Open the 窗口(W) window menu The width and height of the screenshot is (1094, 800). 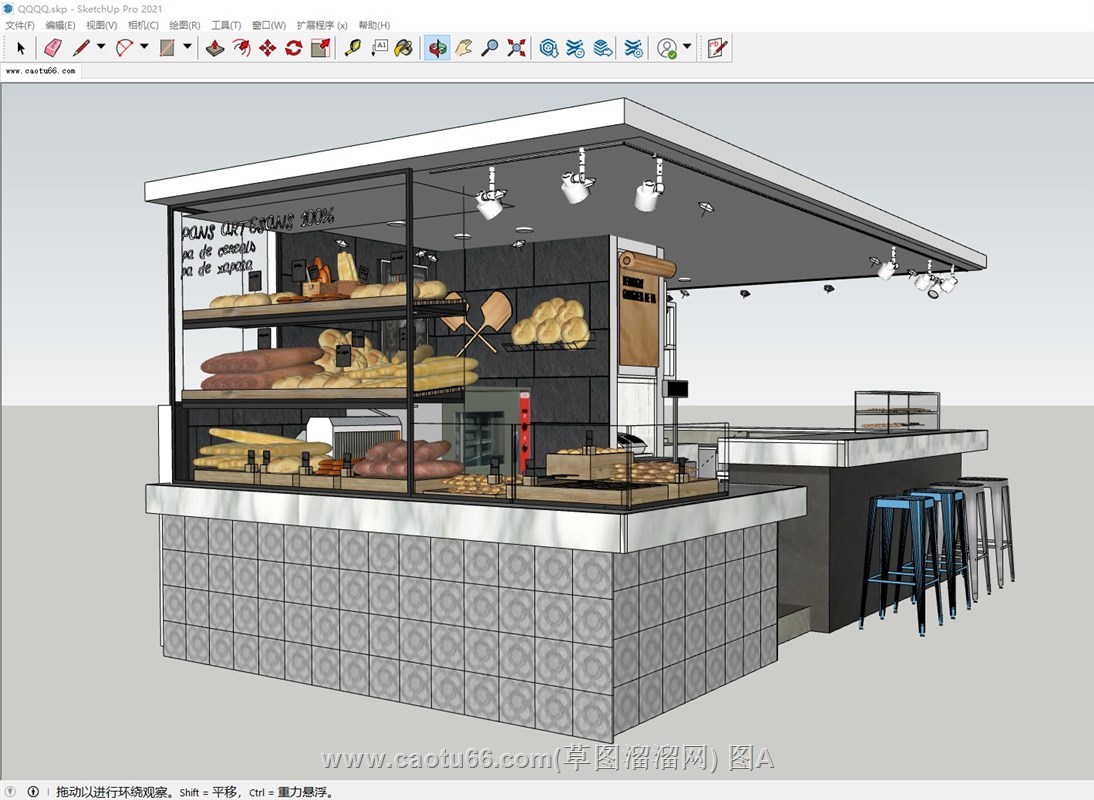pyautogui.click(x=268, y=25)
